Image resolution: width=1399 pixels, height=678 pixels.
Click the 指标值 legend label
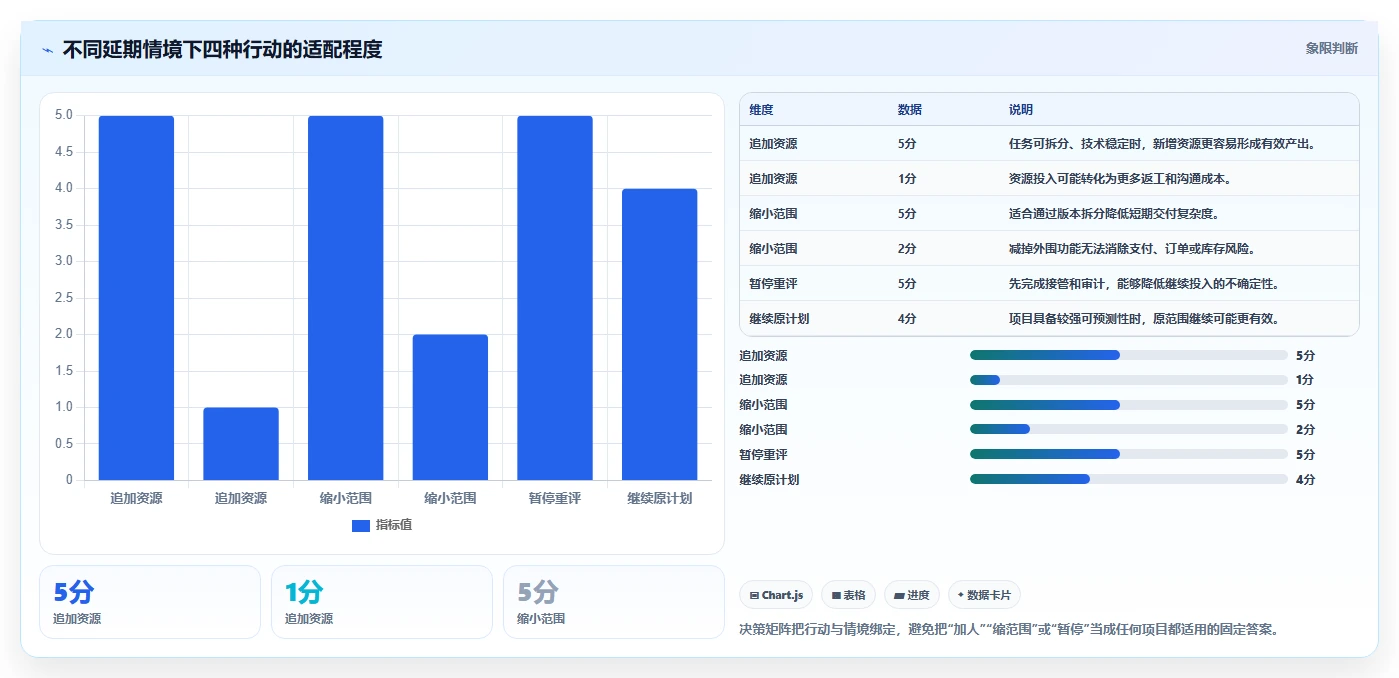393,525
